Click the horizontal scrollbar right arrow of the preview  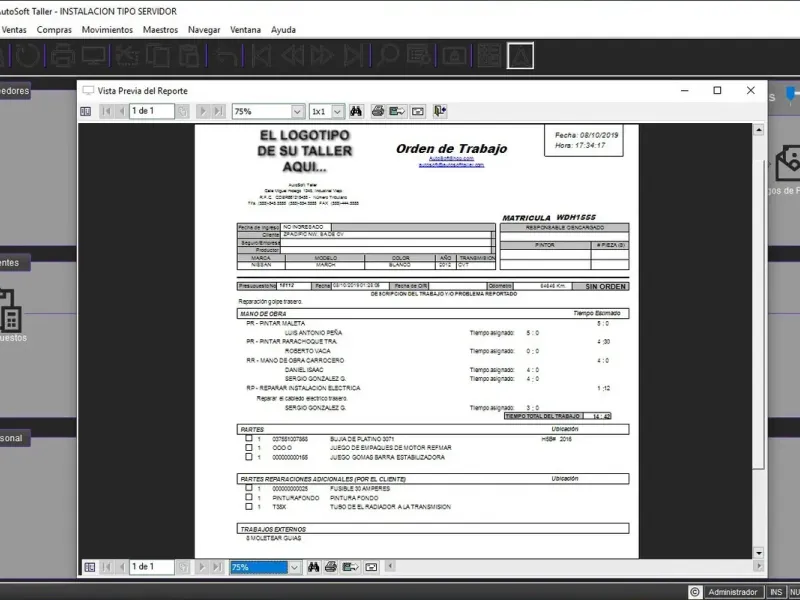pyautogui.click(x=759, y=566)
